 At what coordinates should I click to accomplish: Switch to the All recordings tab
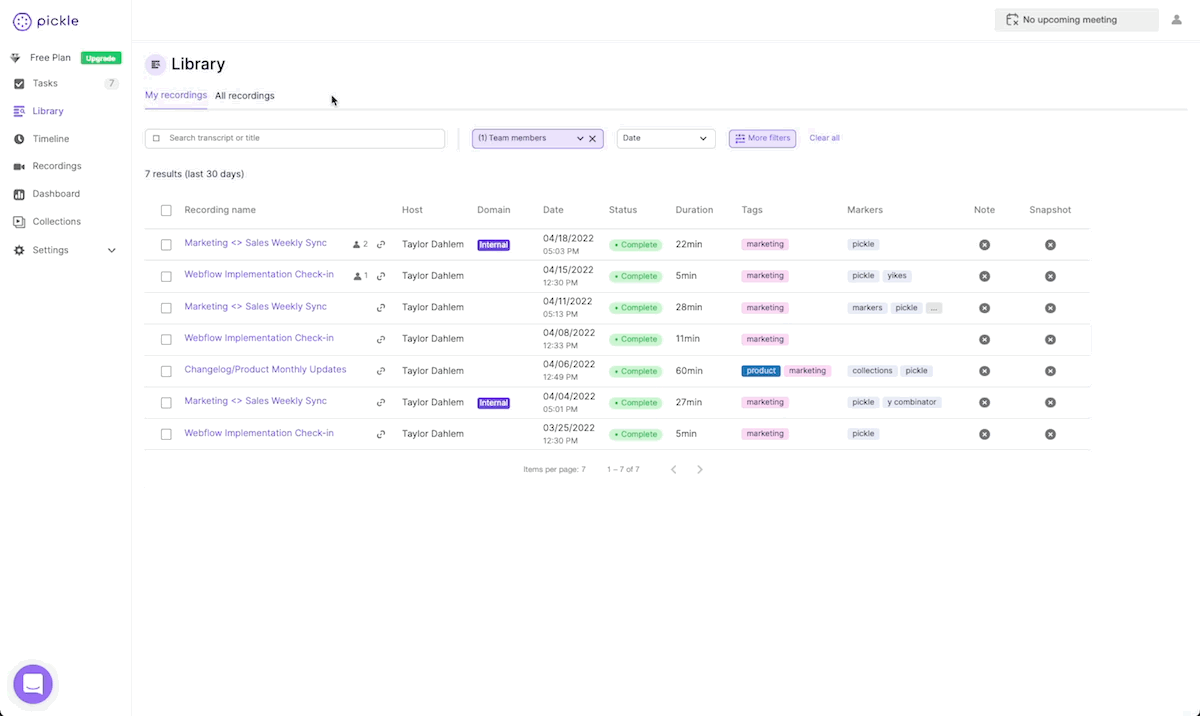tap(244, 96)
